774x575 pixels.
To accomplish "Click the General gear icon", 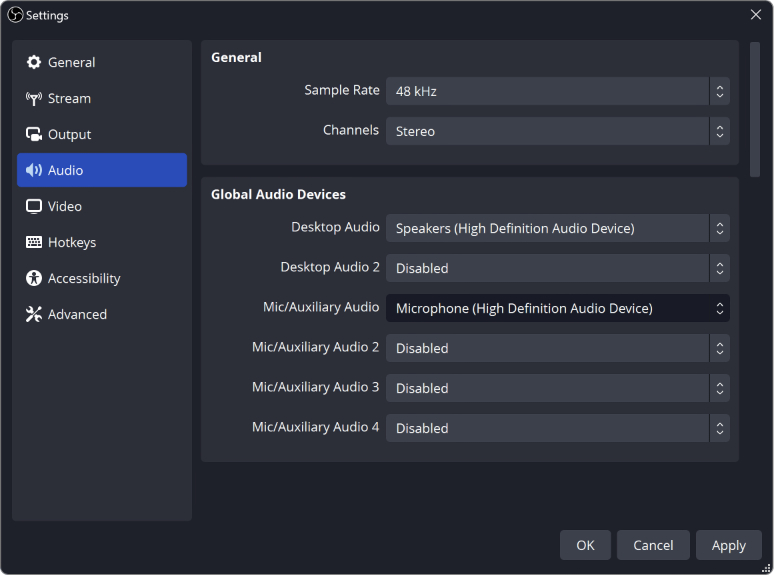I will 34,62.
